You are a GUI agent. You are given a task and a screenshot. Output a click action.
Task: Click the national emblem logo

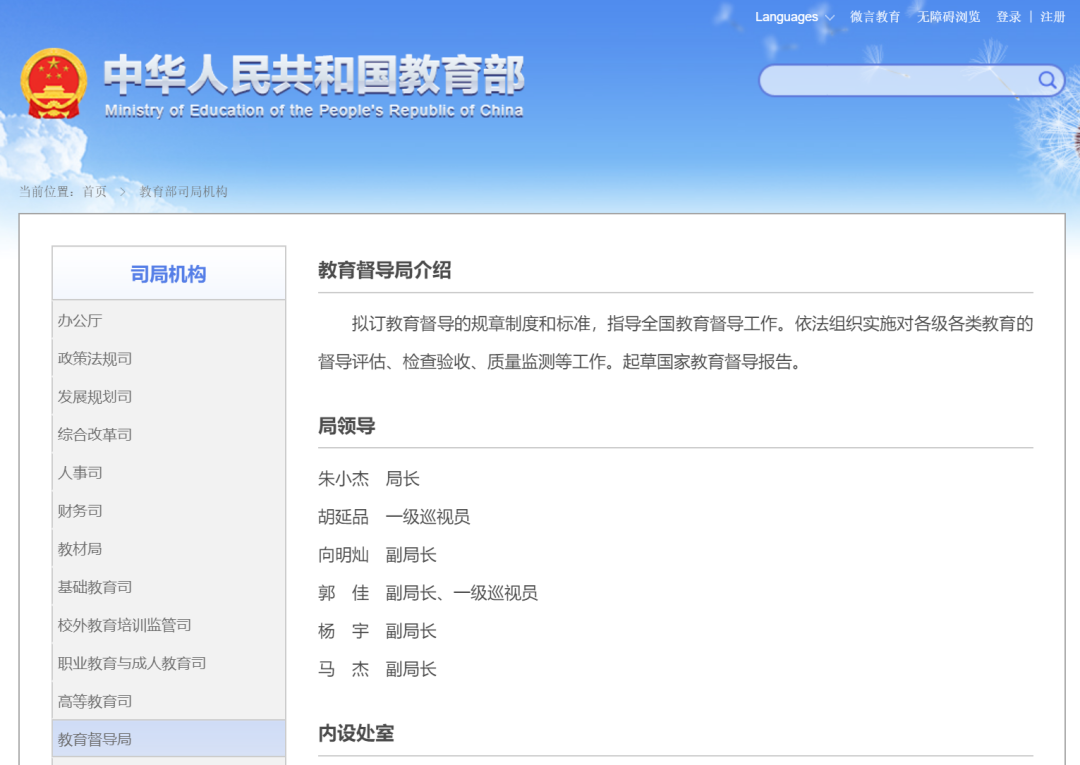point(55,84)
